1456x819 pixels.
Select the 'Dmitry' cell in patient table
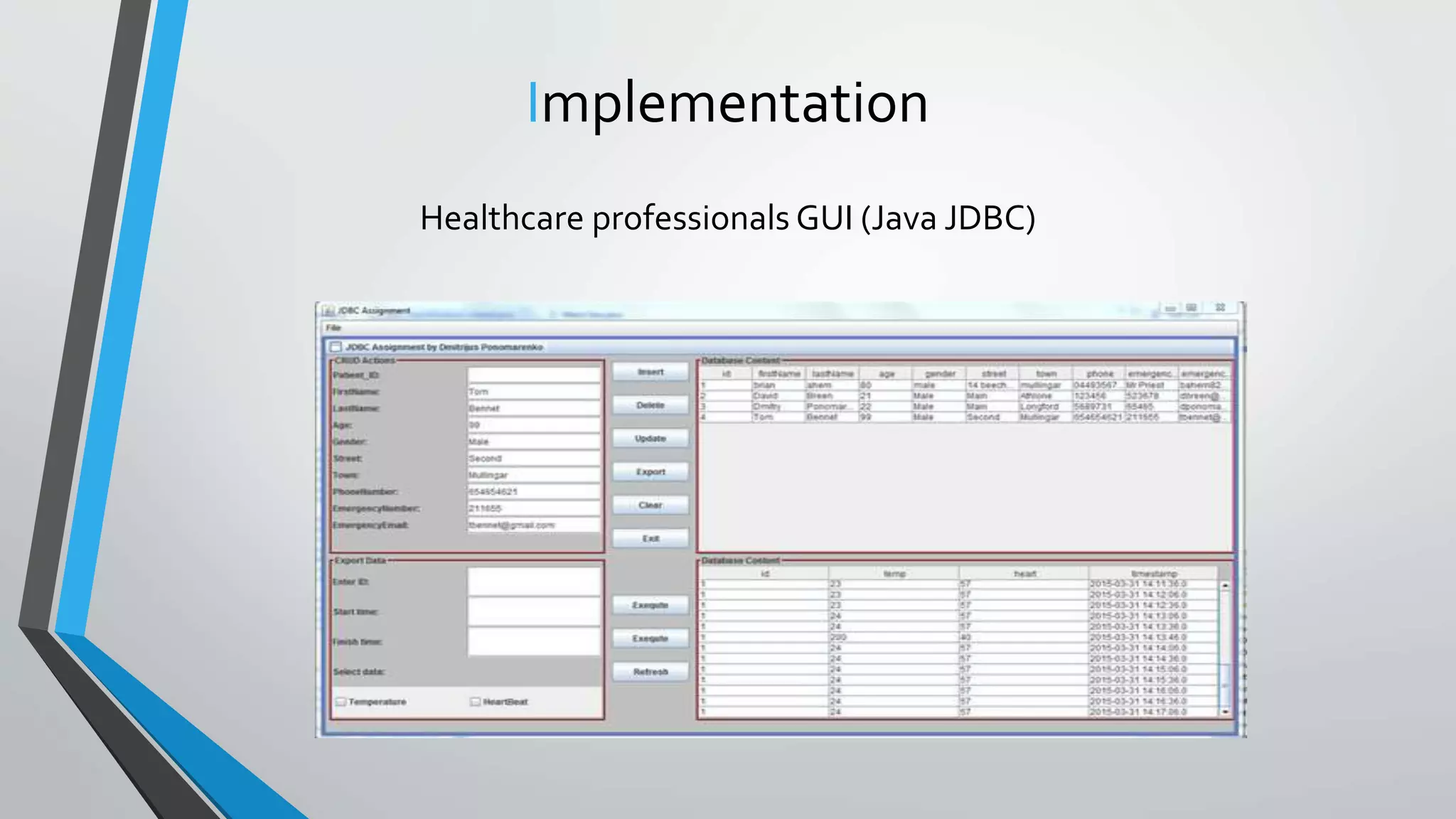pyautogui.click(x=779, y=407)
